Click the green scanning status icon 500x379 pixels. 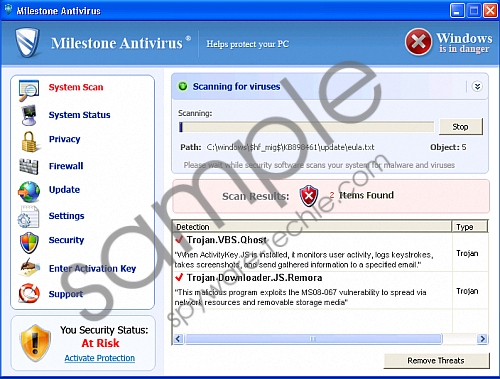pos(183,86)
